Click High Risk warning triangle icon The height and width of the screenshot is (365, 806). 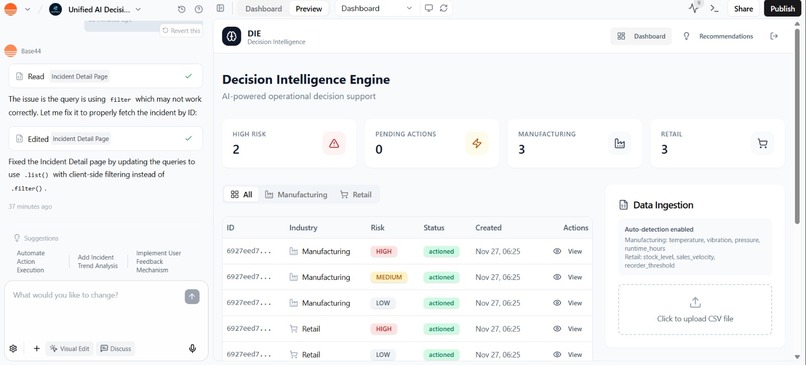click(x=334, y=144)
